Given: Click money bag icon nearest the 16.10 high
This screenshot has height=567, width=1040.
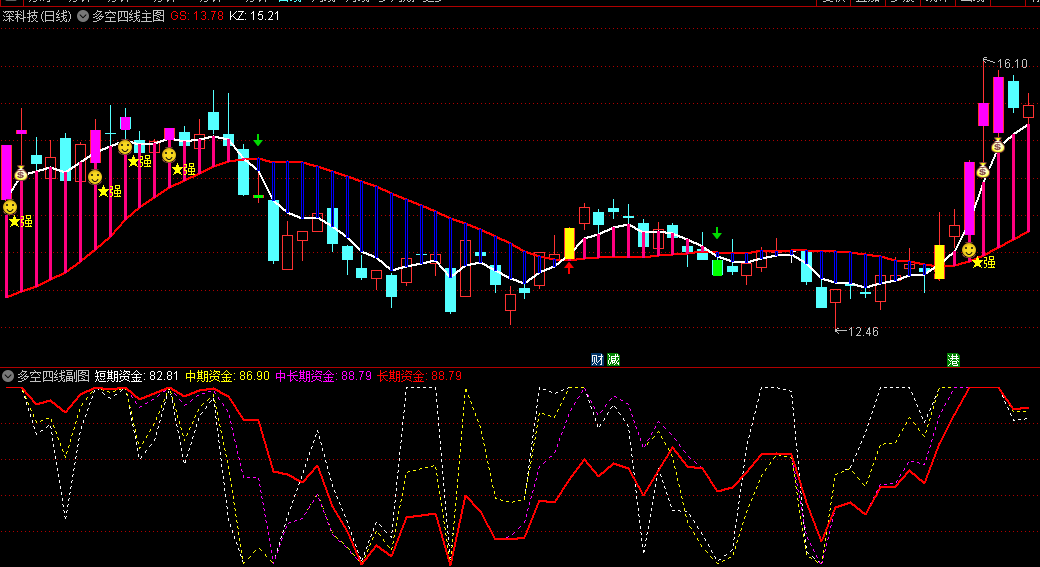Looking at the screenshot, I should point(997,145).
